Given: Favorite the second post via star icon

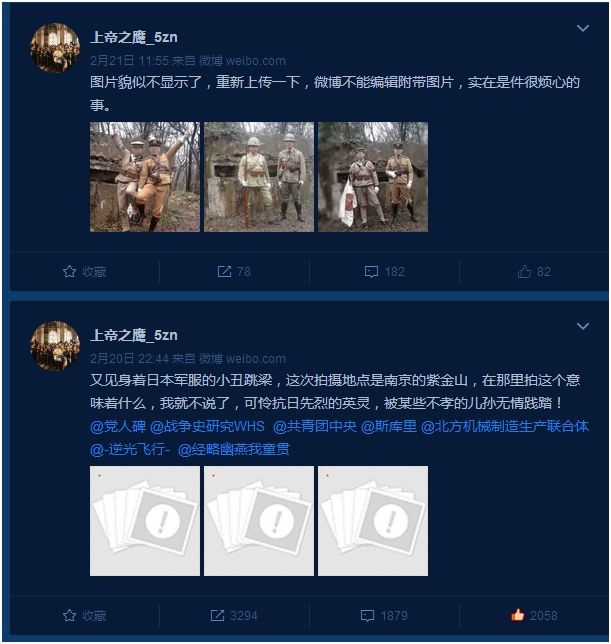Looking at the screenshot, I should [x=85, y=615].
